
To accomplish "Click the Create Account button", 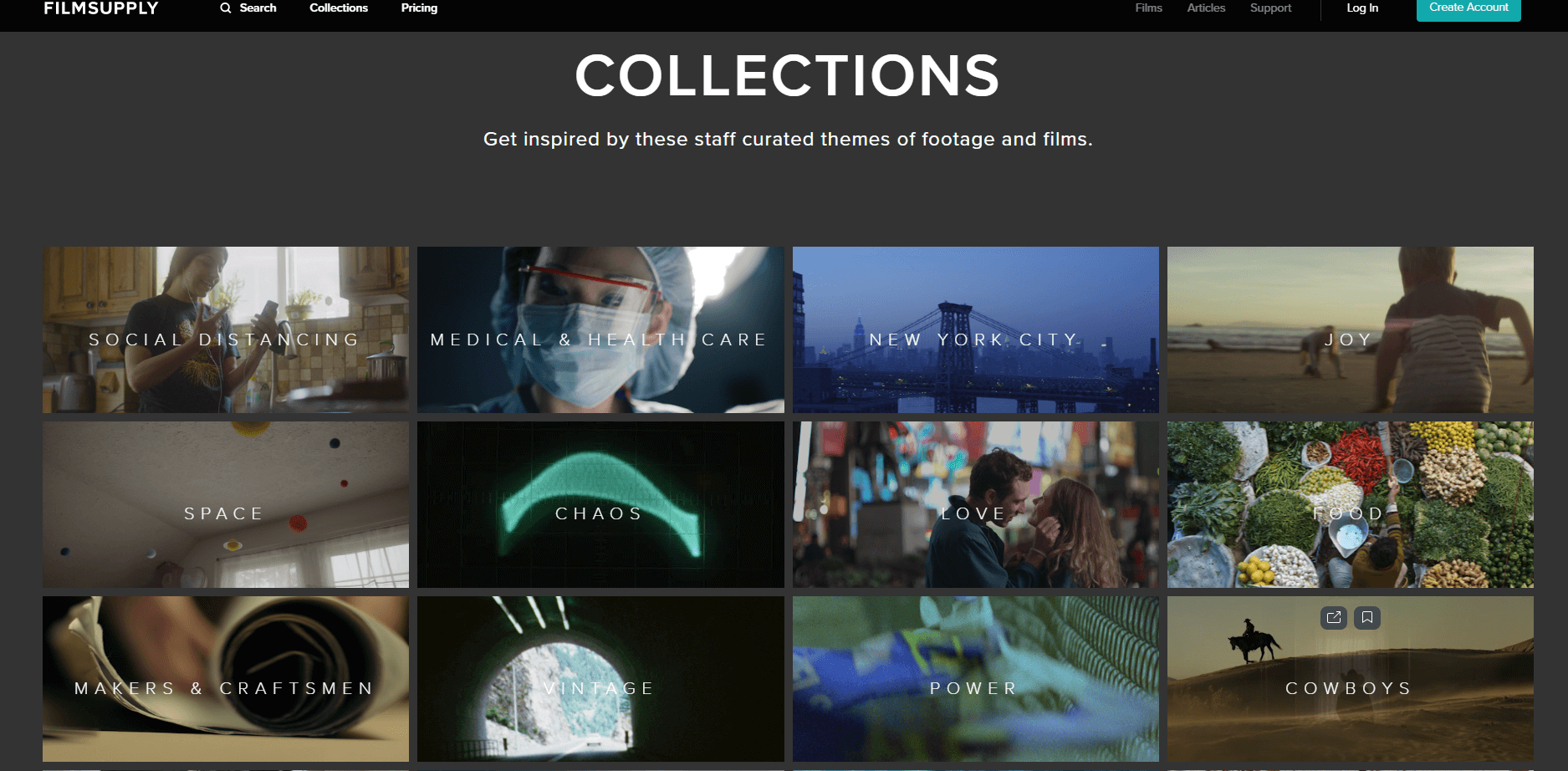I will [1468, 8].
